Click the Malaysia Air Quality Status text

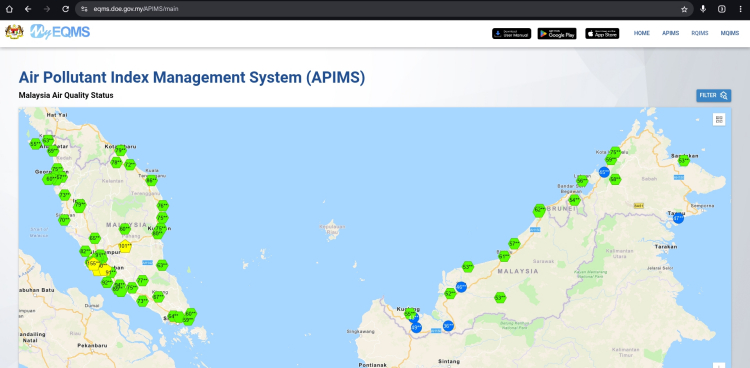coord(66,95)
